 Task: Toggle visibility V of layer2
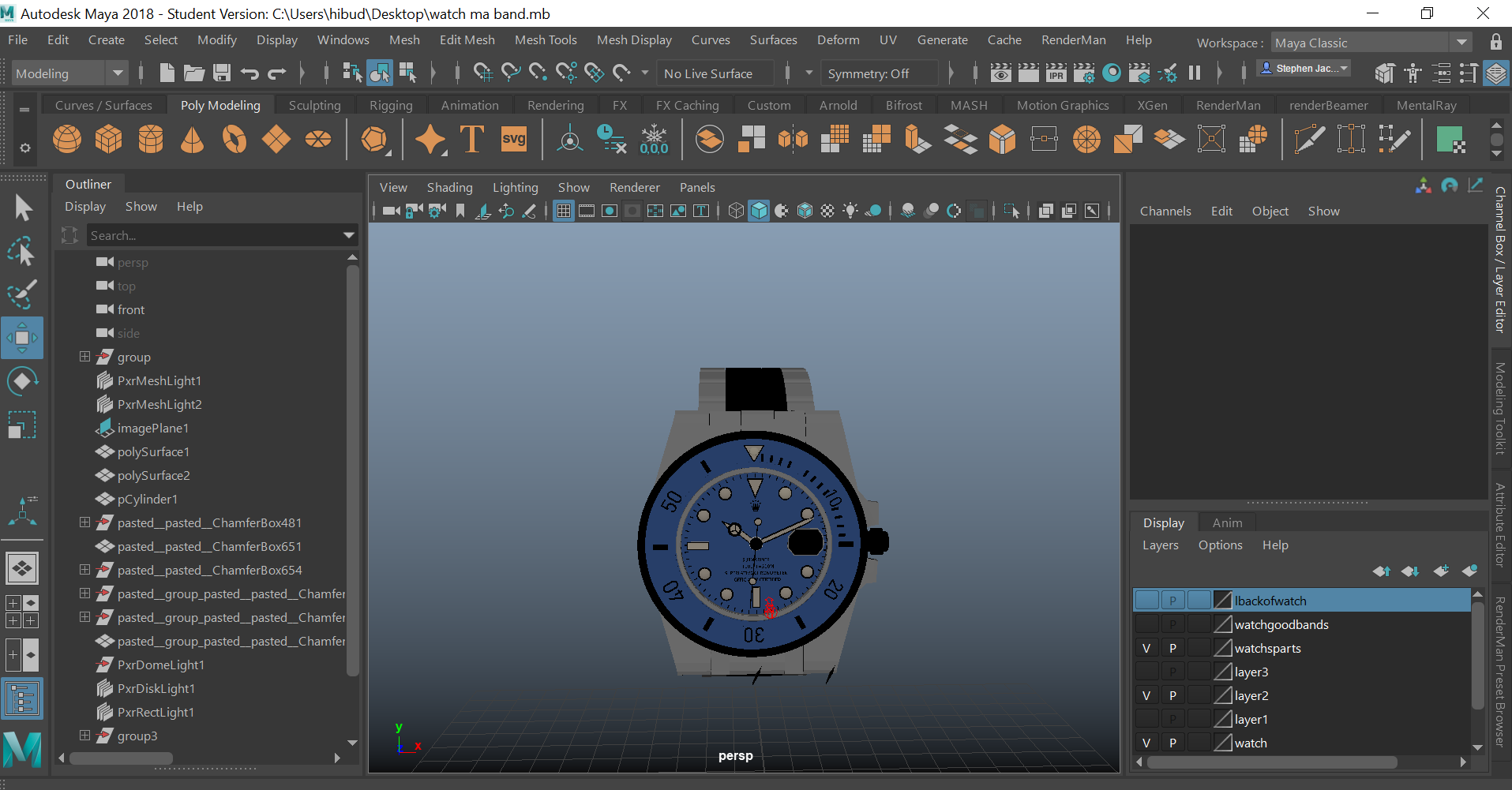pyautogui.click(x=1146, y=695)
